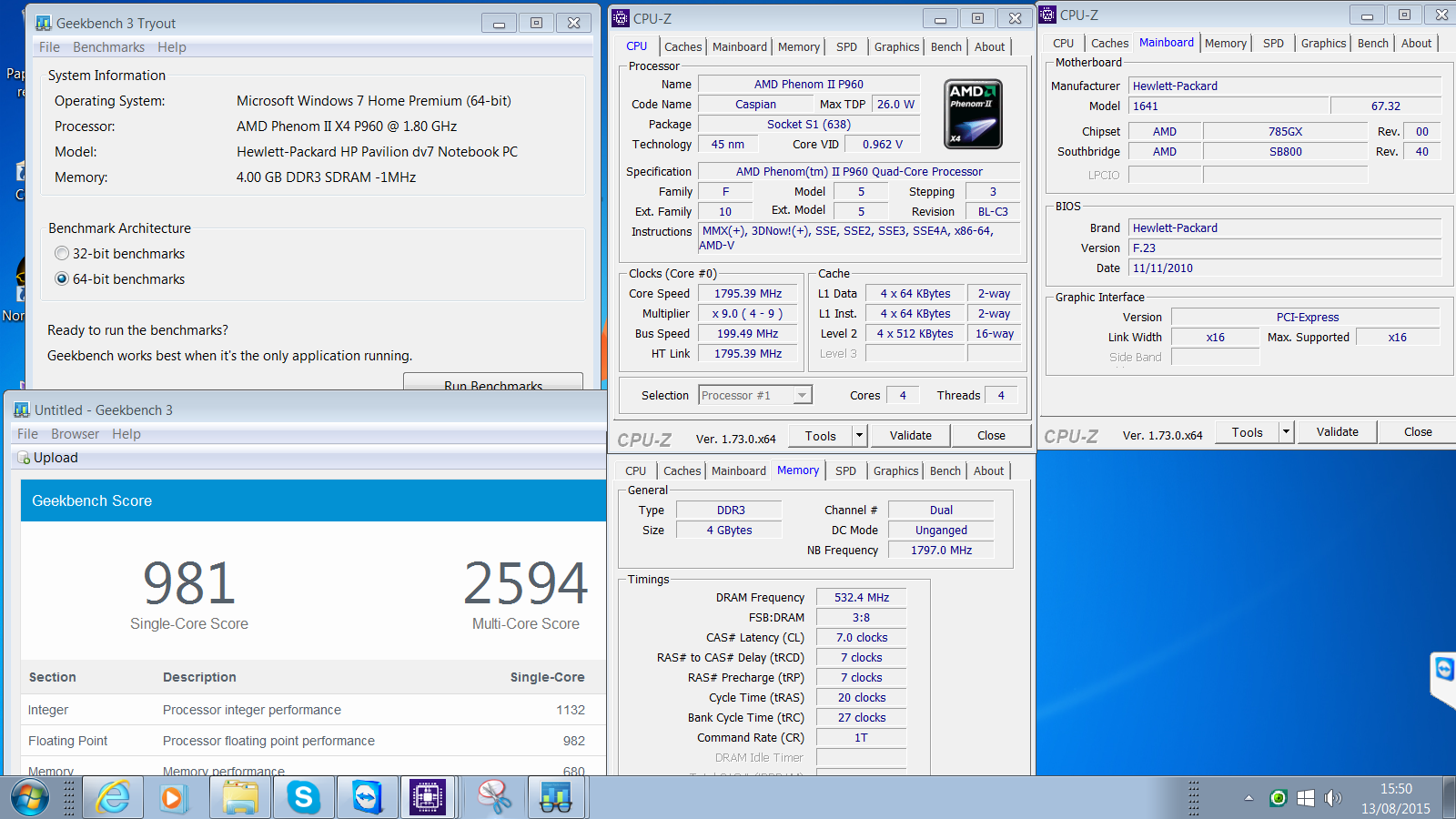Click the BIOS Version F.23 field
The height and width of the screenshot is (819, 1456).
point(1285,248)
